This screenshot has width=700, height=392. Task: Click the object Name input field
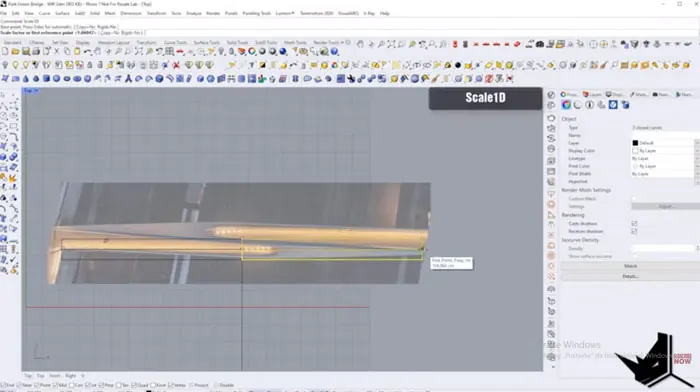click(665, 135)
